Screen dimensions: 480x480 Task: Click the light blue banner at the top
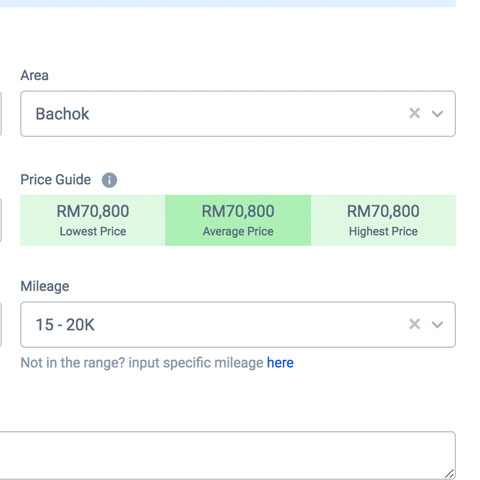(228, 3)
